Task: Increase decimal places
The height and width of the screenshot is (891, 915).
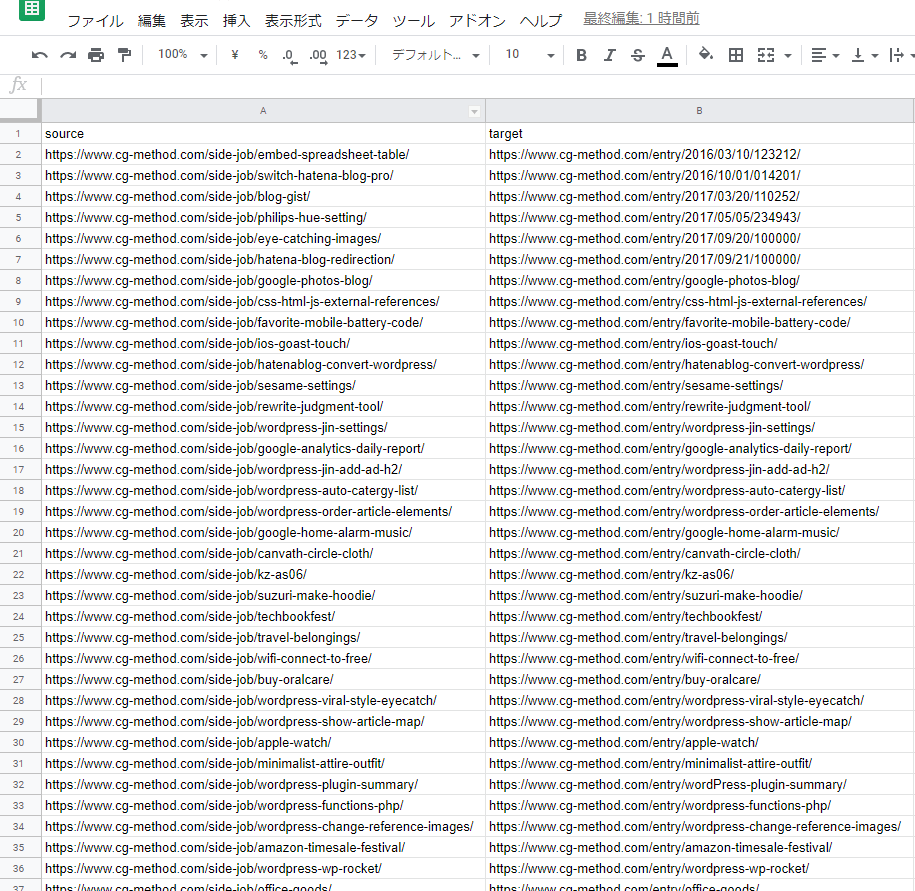Action: click(319, 55)
